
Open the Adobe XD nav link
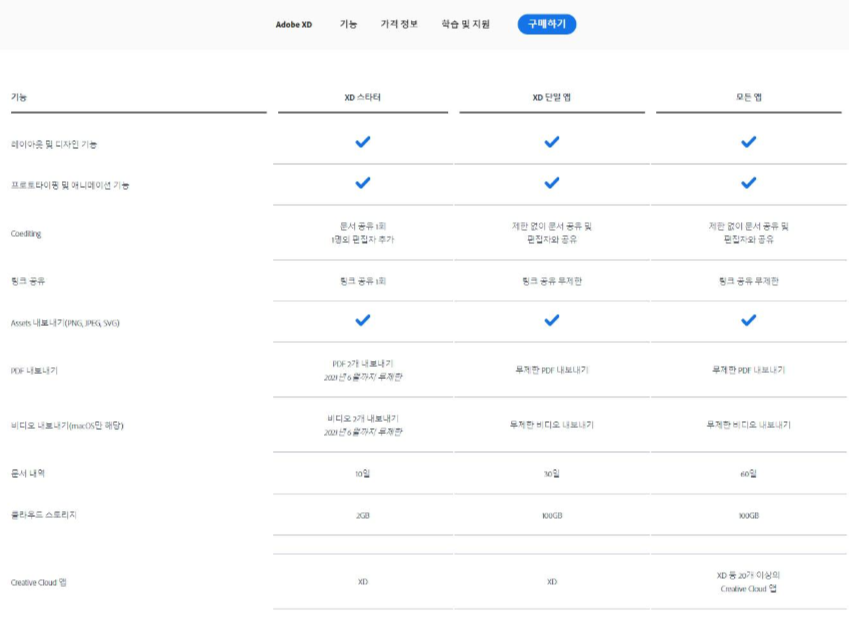pyautogui.click(x=293, y=25)
